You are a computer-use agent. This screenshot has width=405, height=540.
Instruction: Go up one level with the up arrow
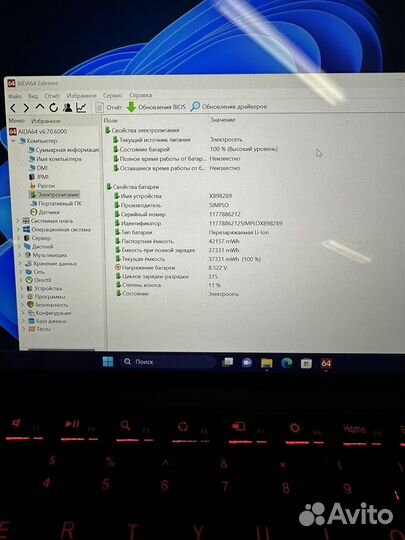coord(40,107)
